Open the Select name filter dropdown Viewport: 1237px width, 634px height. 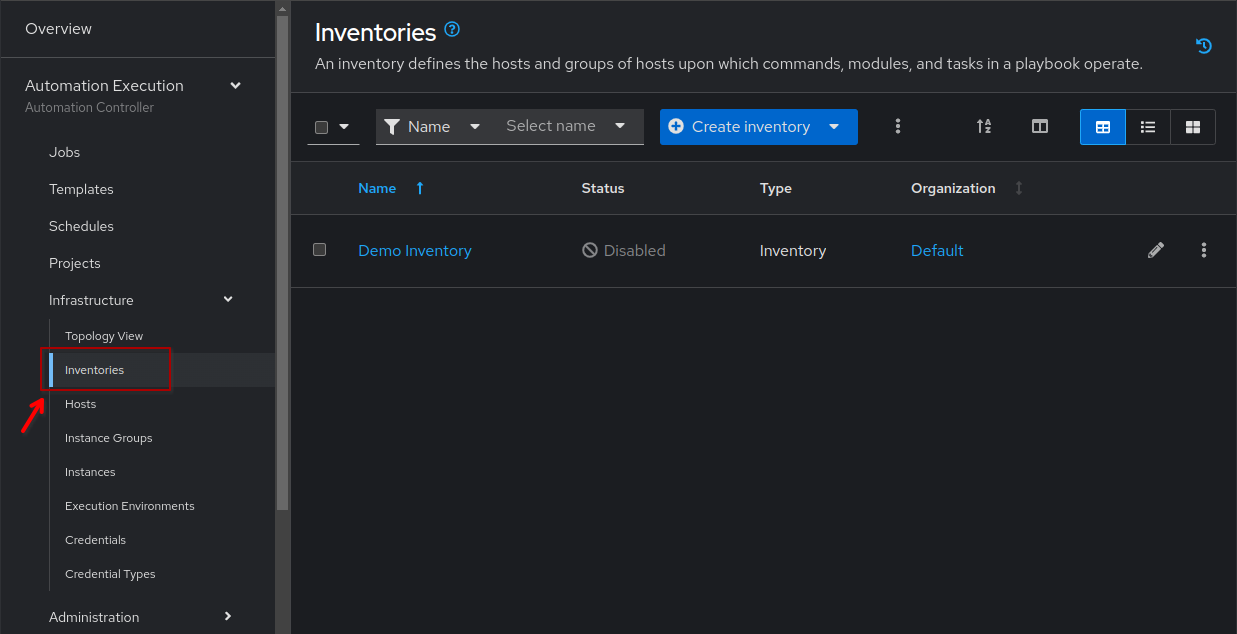point(567,126)
